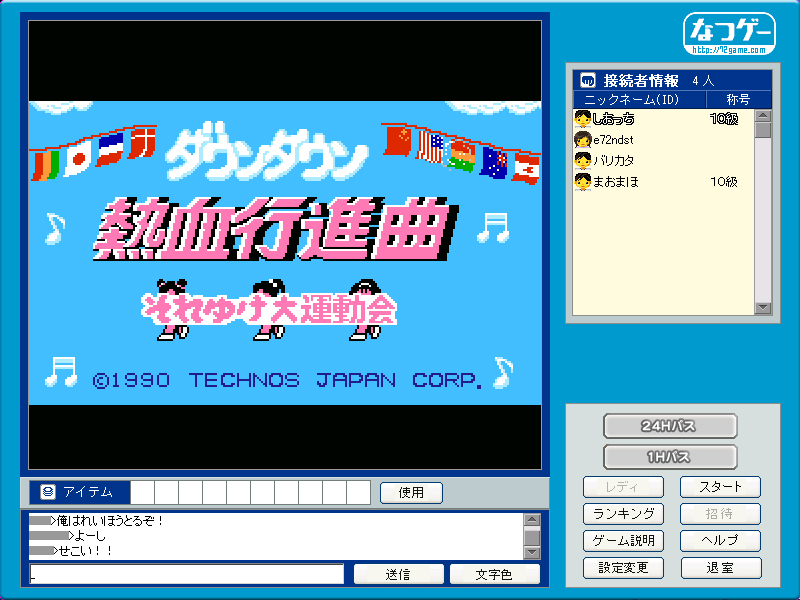The width and height of the screenshot is (800, 600).
Task: Click the レディ button
Action: 623,487
